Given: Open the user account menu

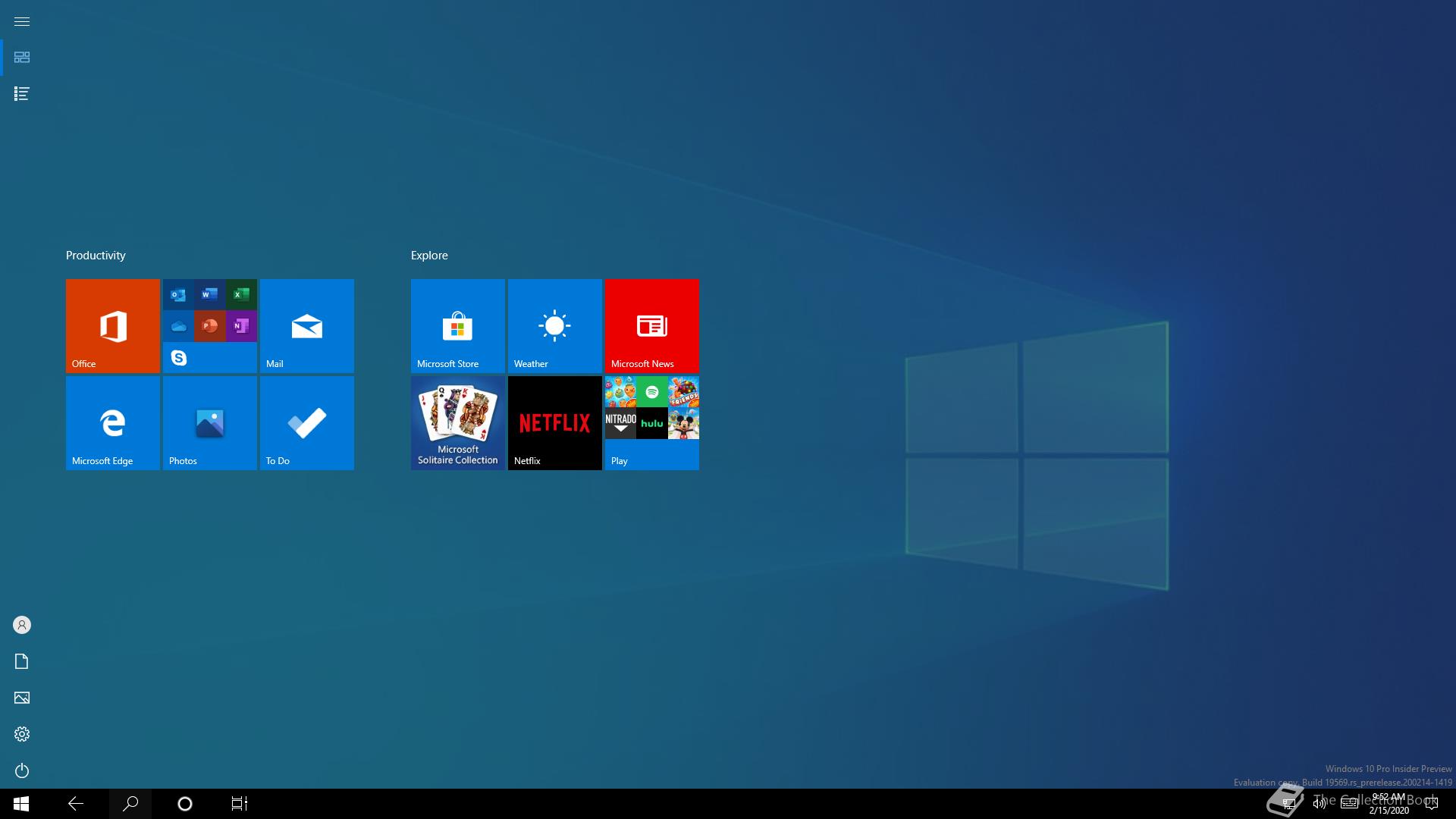Looking at the screenshot, I should (22, 625).
